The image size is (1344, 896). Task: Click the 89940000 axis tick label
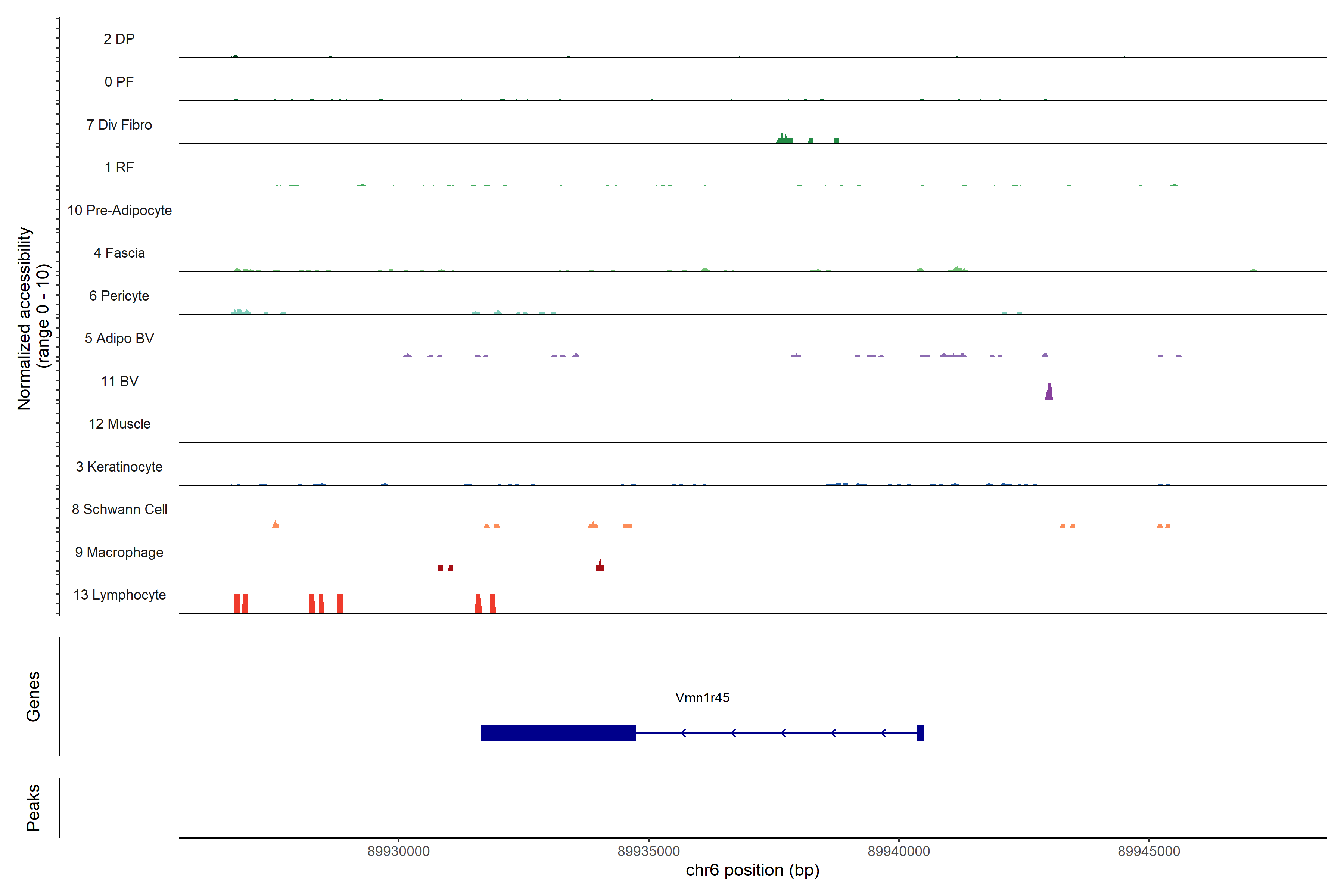[899, 852]
